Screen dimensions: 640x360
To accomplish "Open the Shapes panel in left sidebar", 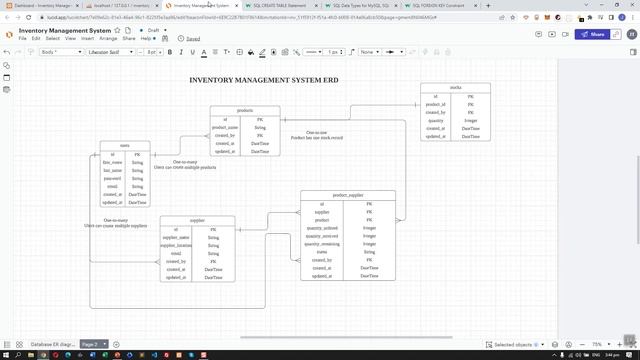I will pyautogui.click(x=7, y=65).
